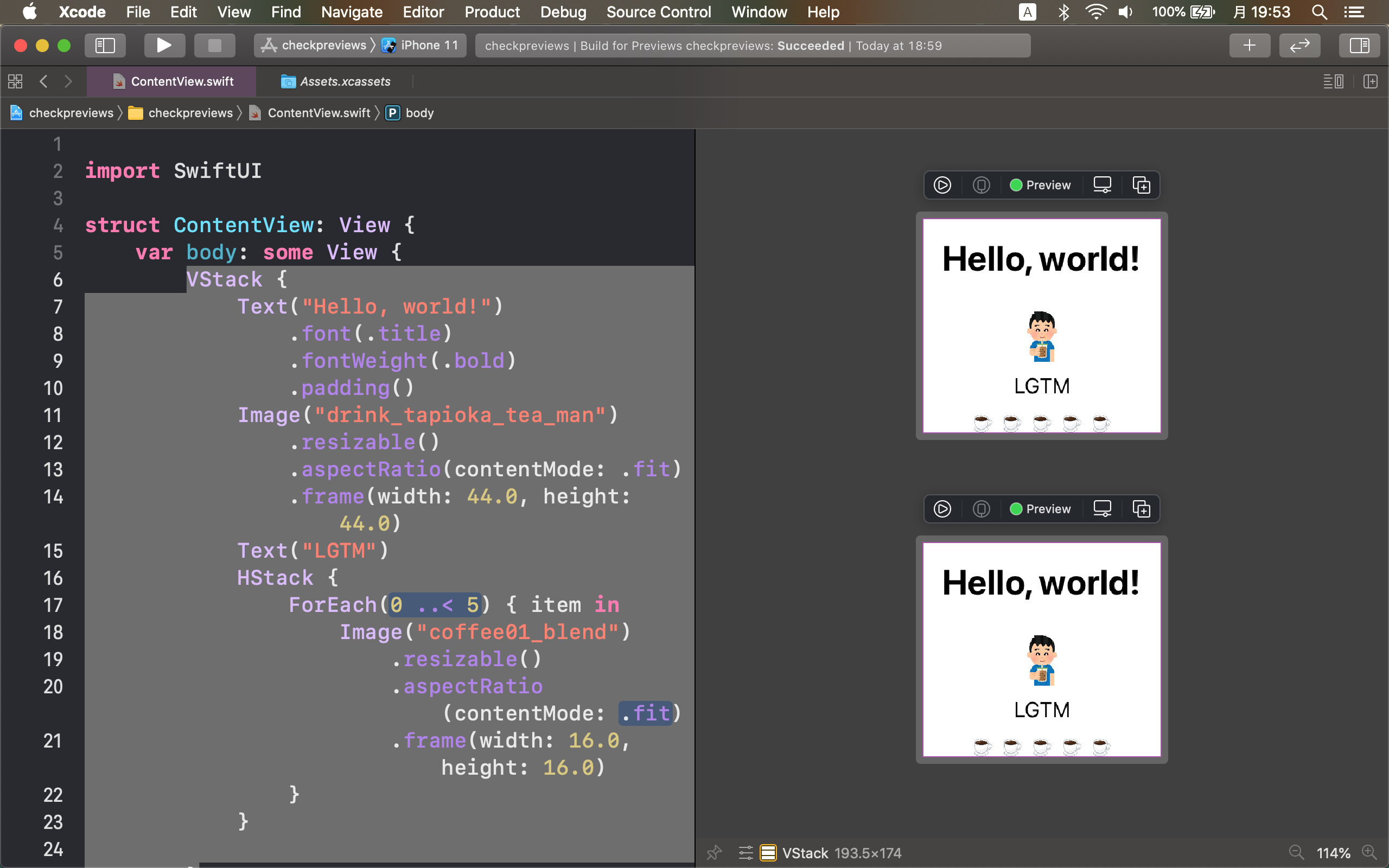Click the Stop button in toolbar

(214, 46)
